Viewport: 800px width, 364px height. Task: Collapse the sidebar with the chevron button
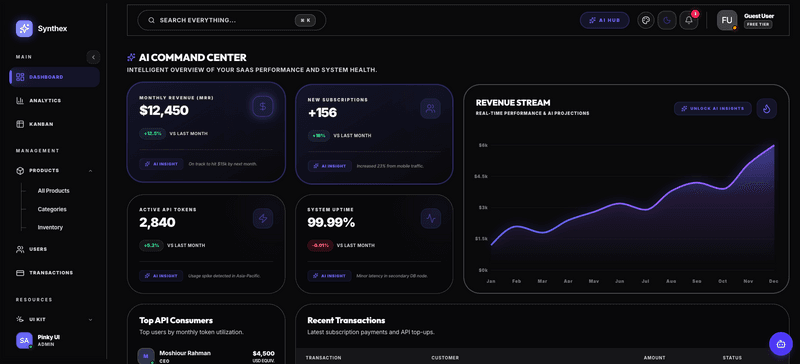click(x=93, y=57)
